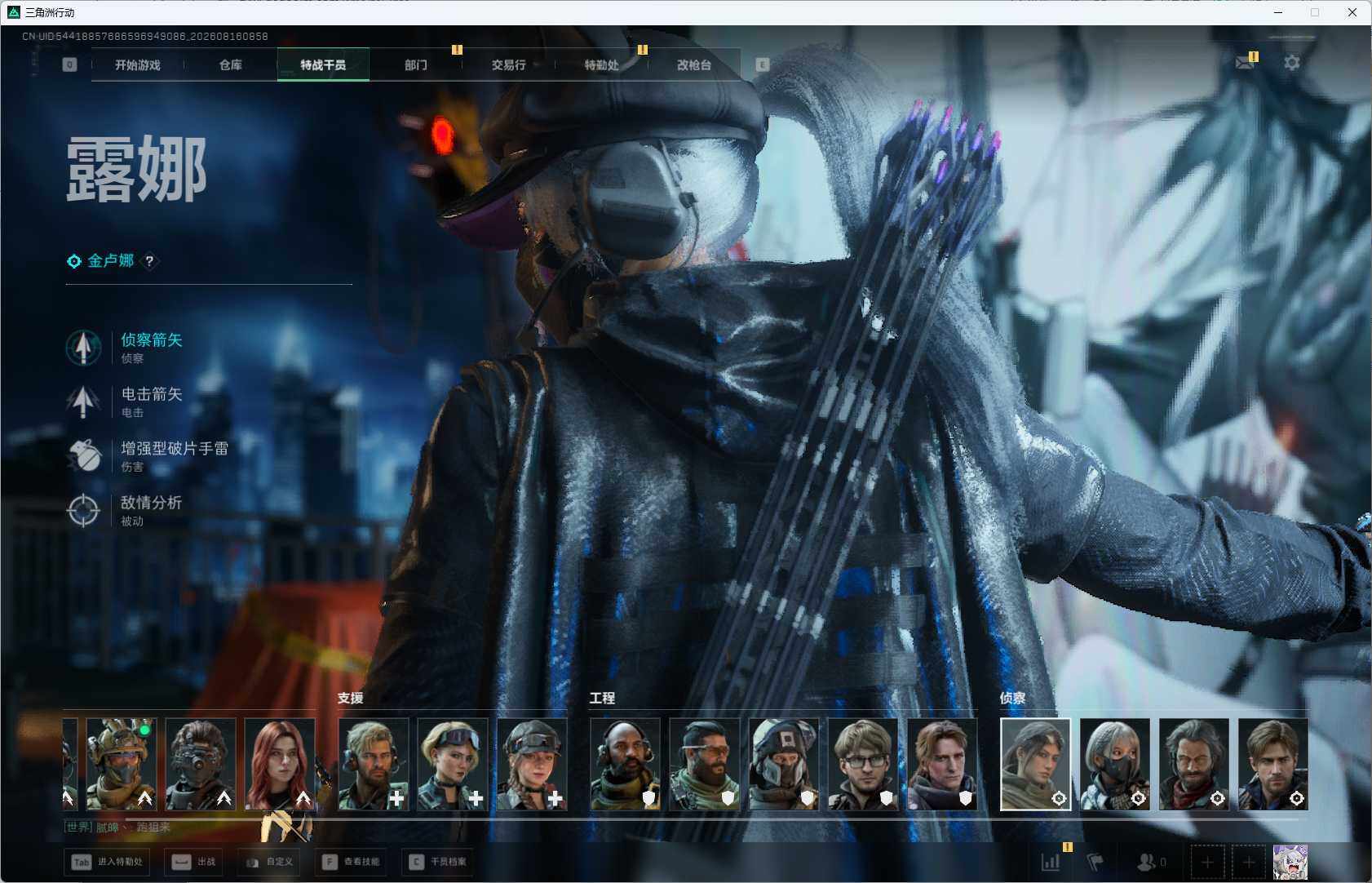Open the 开始游戏 tab

click(x=138, y=64)
